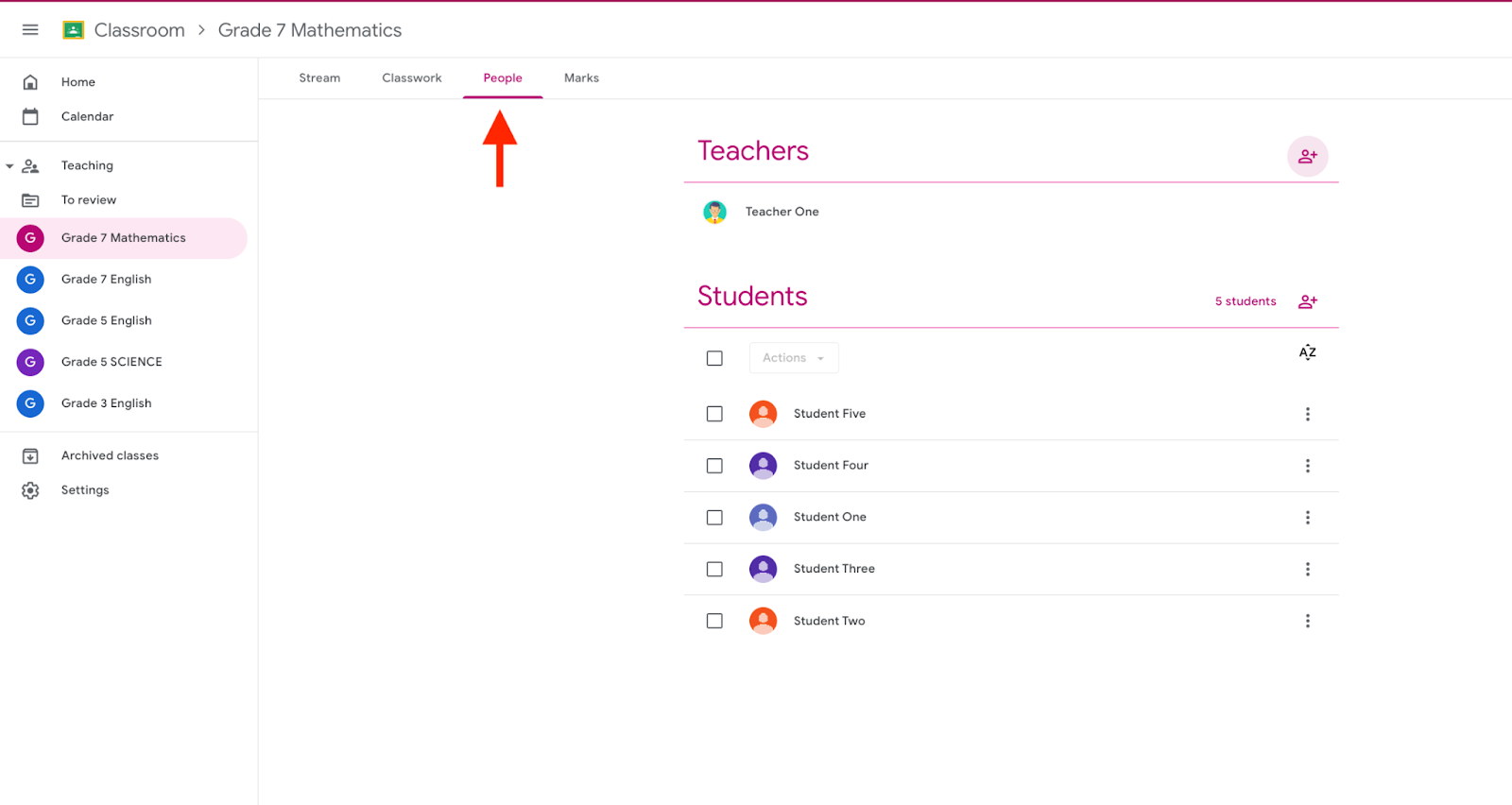Invite students with the add-person icon
The height and width of the screenshot is (805, 1512).
point(1308,301)
